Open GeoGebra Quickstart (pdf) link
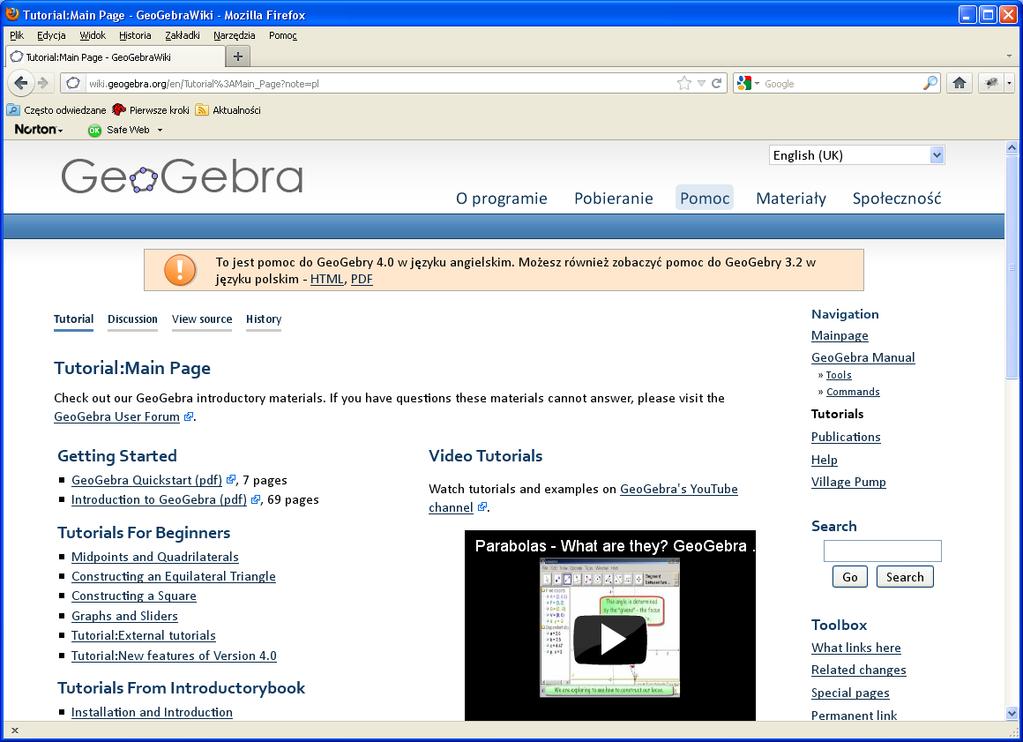The image size is (1023, 742). (x=147, y=480)
